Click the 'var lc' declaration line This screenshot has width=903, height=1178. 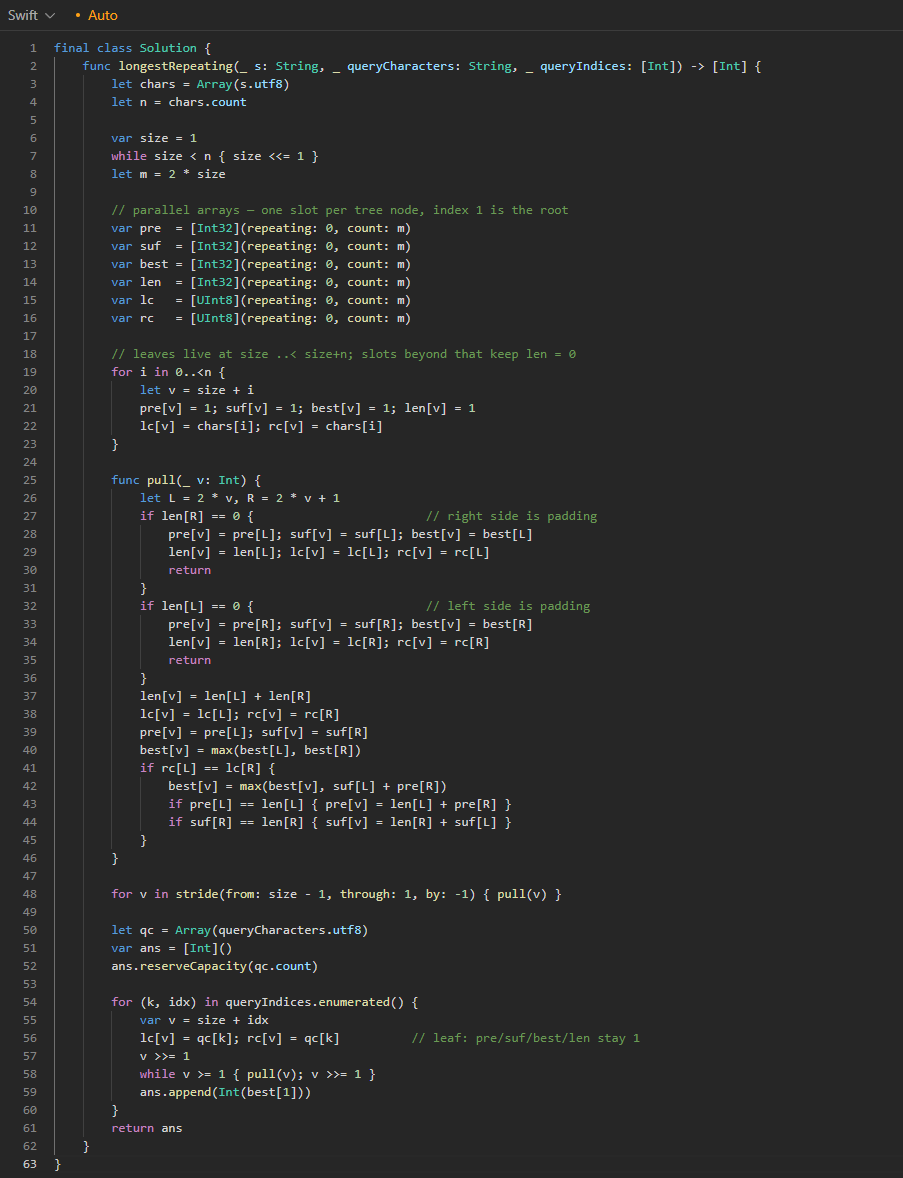pos(261,301)
